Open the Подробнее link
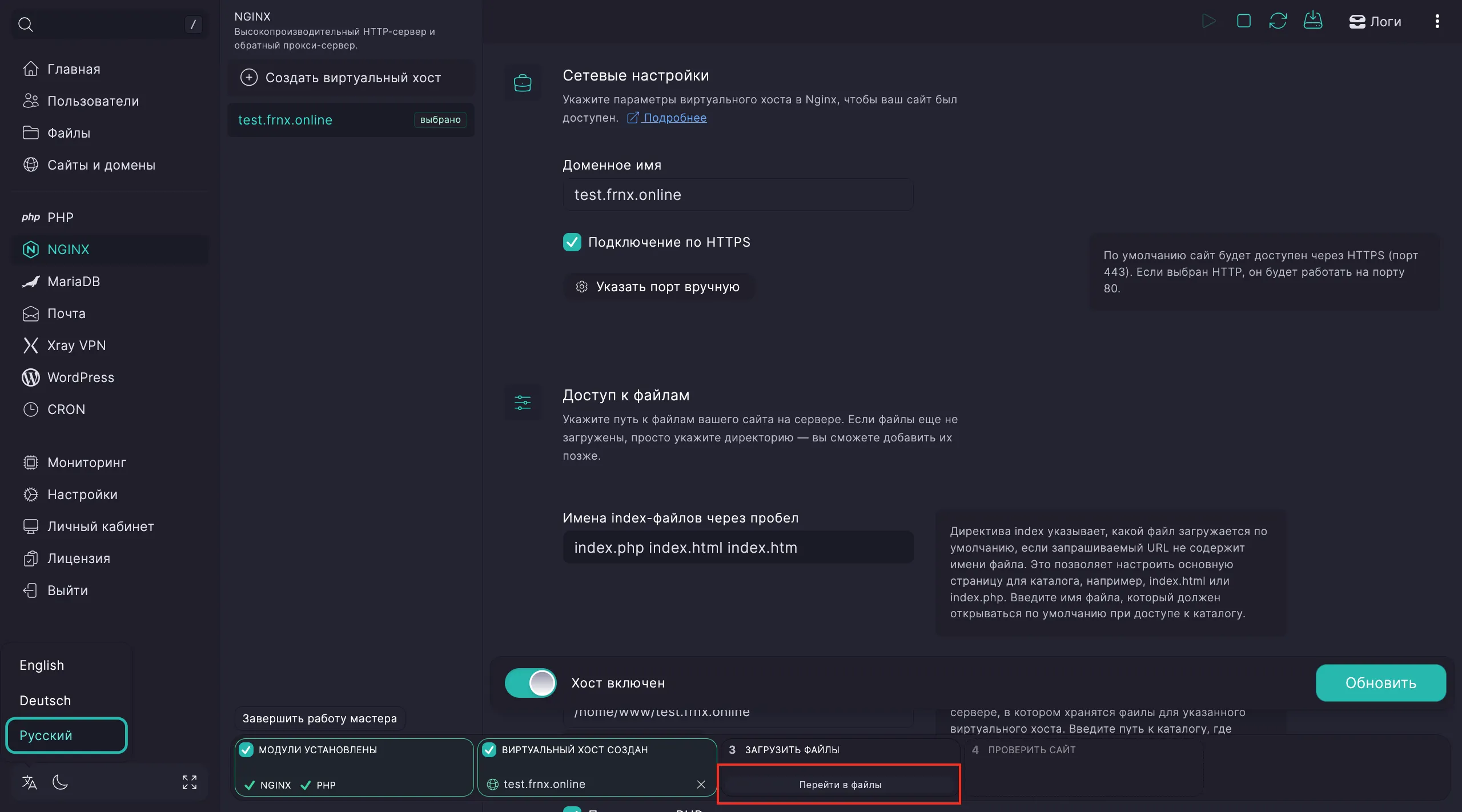 tap(667, 118)
